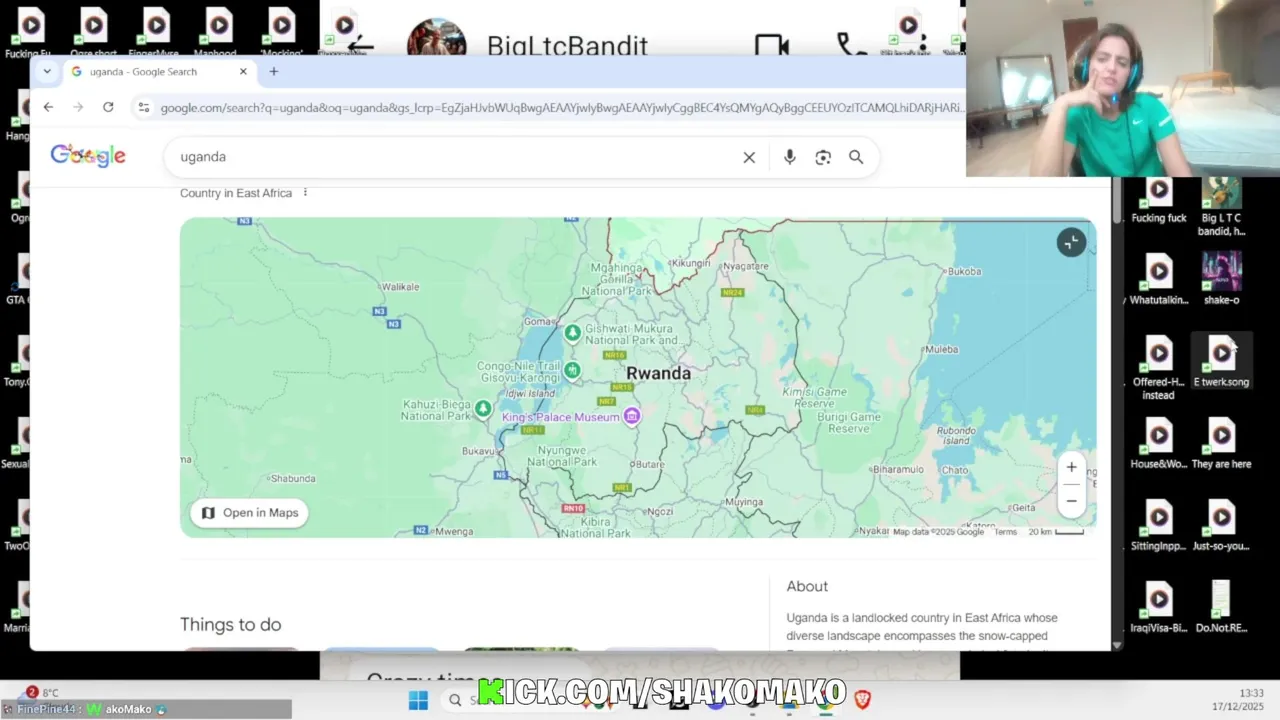
Task: Select 'Whatutalkin' desktop media file
Action: point(1159,280)
